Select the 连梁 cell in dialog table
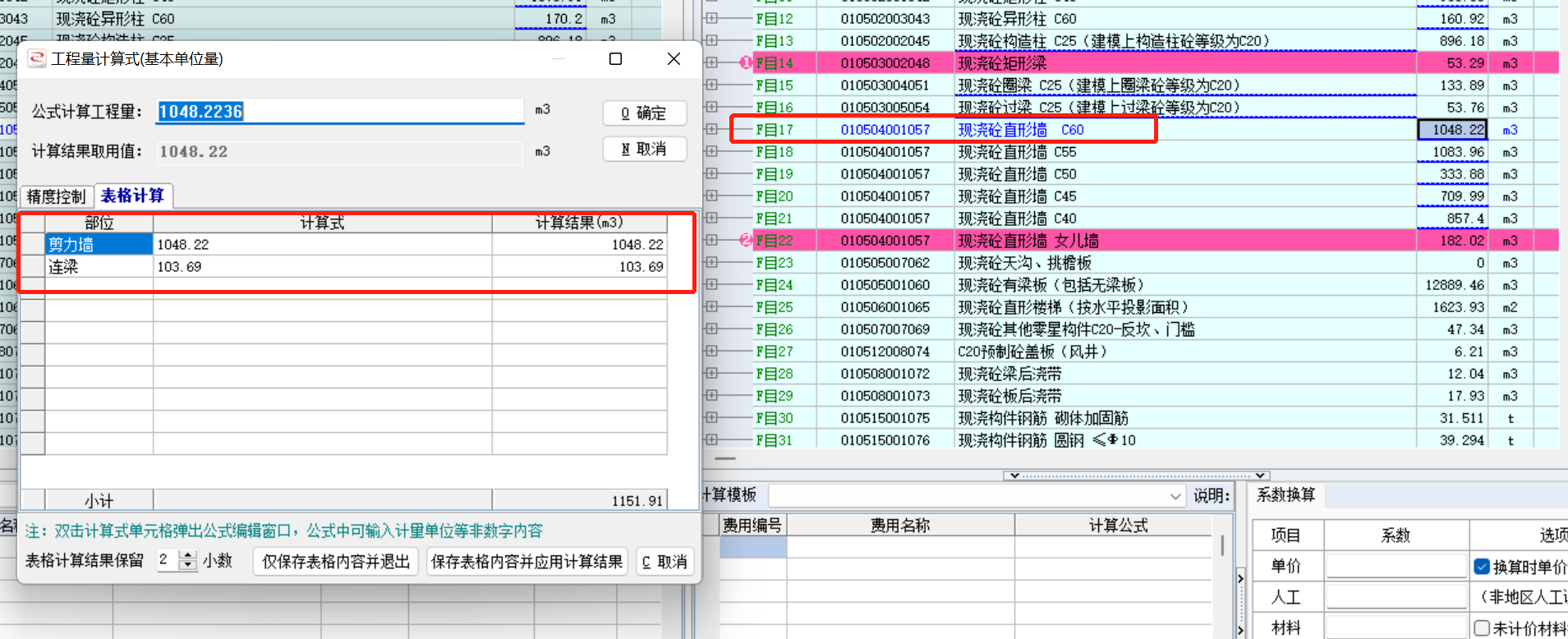The width and height of the screenshot is (1568, 639). (x=99, y=266)
